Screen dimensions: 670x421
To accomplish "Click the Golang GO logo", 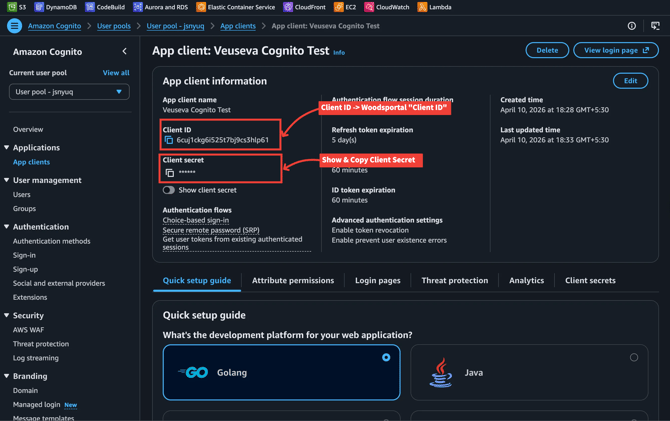I will 193,373.
